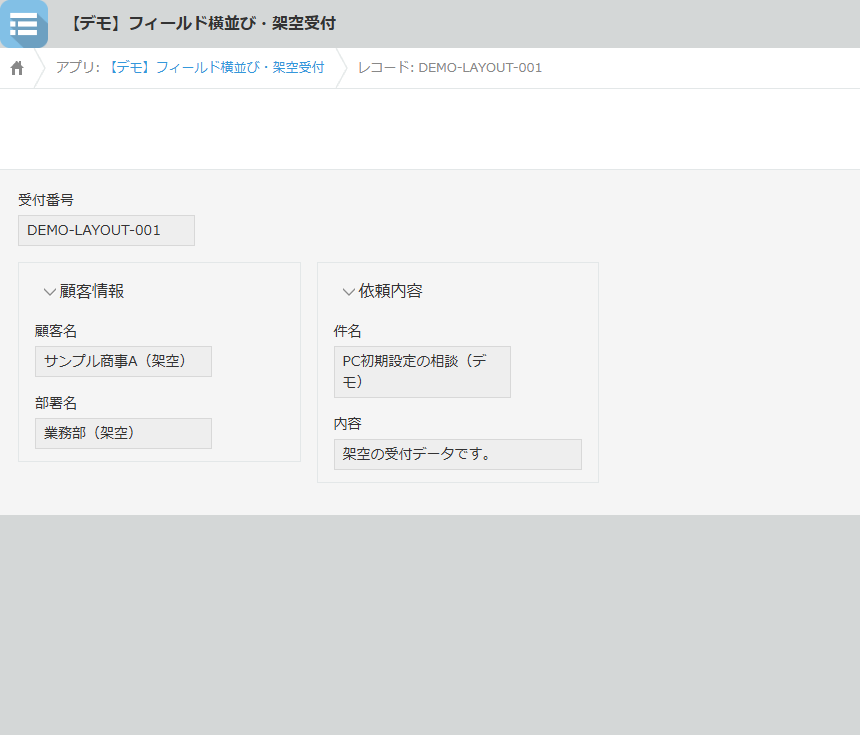Click the 件名 value PC初期設定の相談（デモ）
This screenshot has height=735, width=860.
coord(422,372)
